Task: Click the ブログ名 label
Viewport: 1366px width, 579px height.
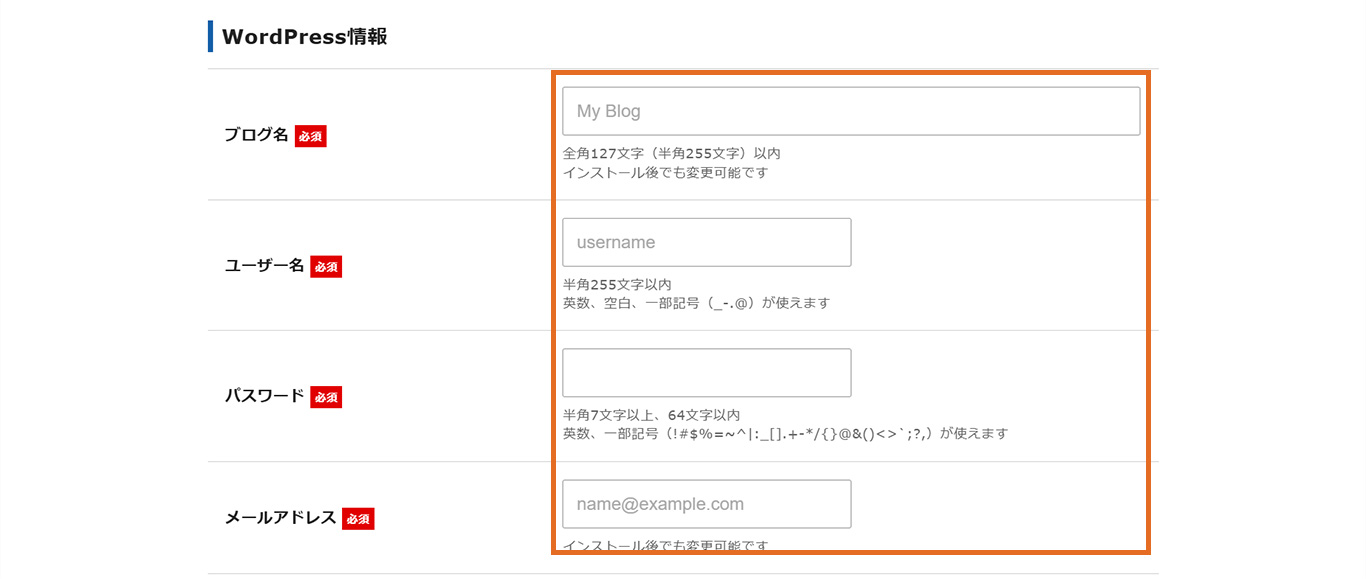Action: tap(256, 135)
